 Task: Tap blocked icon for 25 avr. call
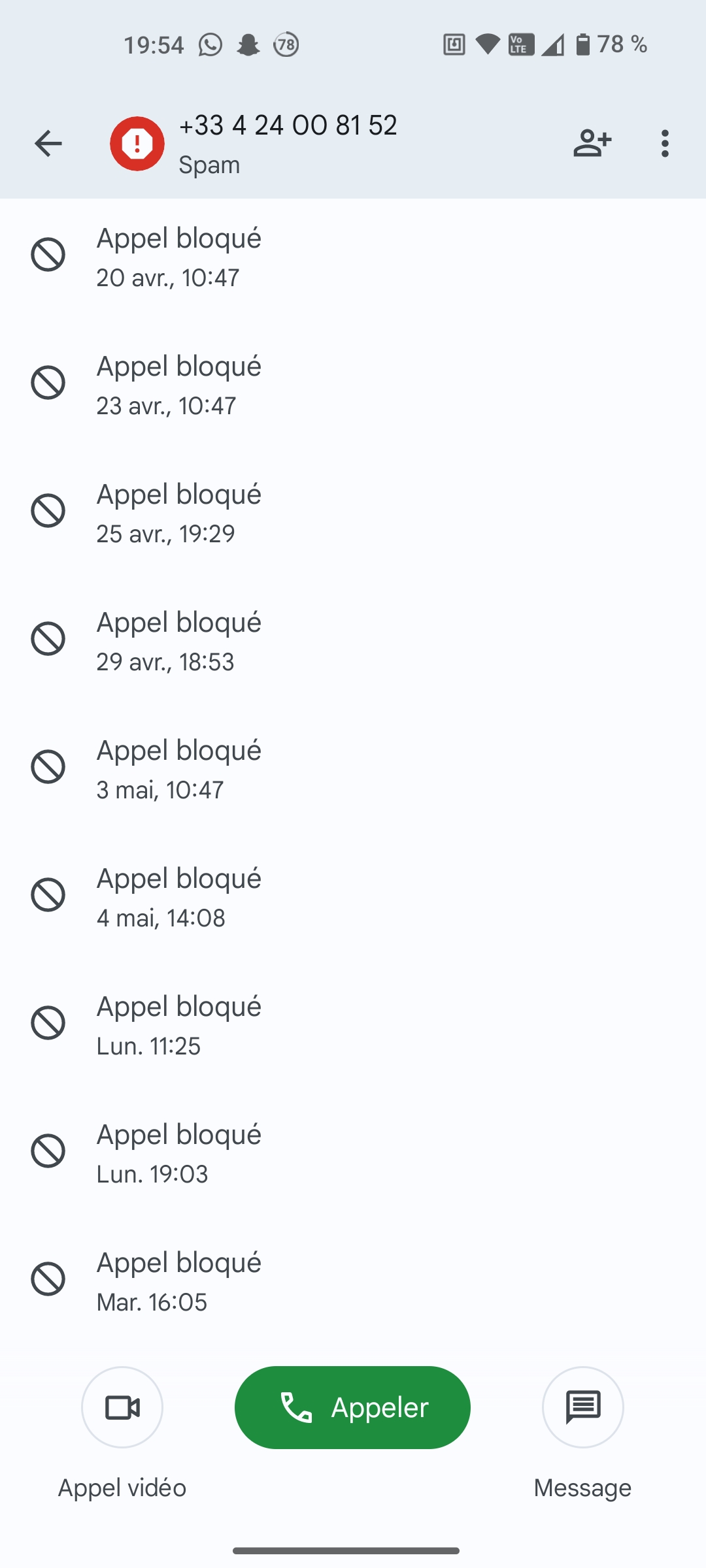48,510
